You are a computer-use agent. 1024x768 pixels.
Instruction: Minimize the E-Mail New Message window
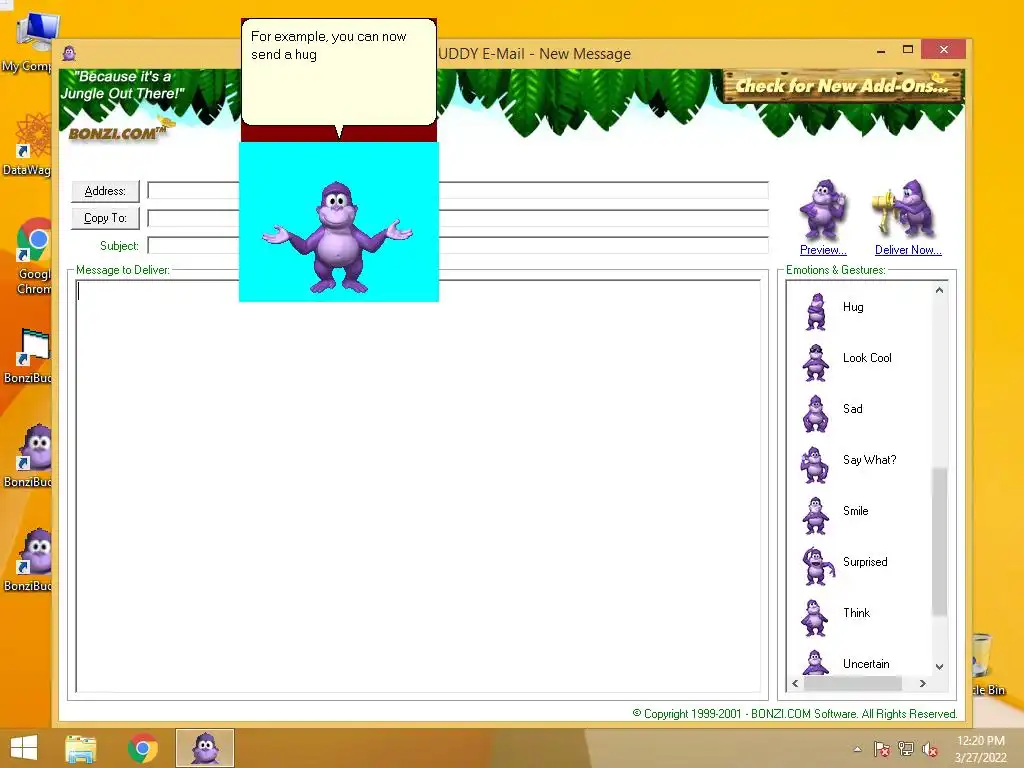point(881,50)
